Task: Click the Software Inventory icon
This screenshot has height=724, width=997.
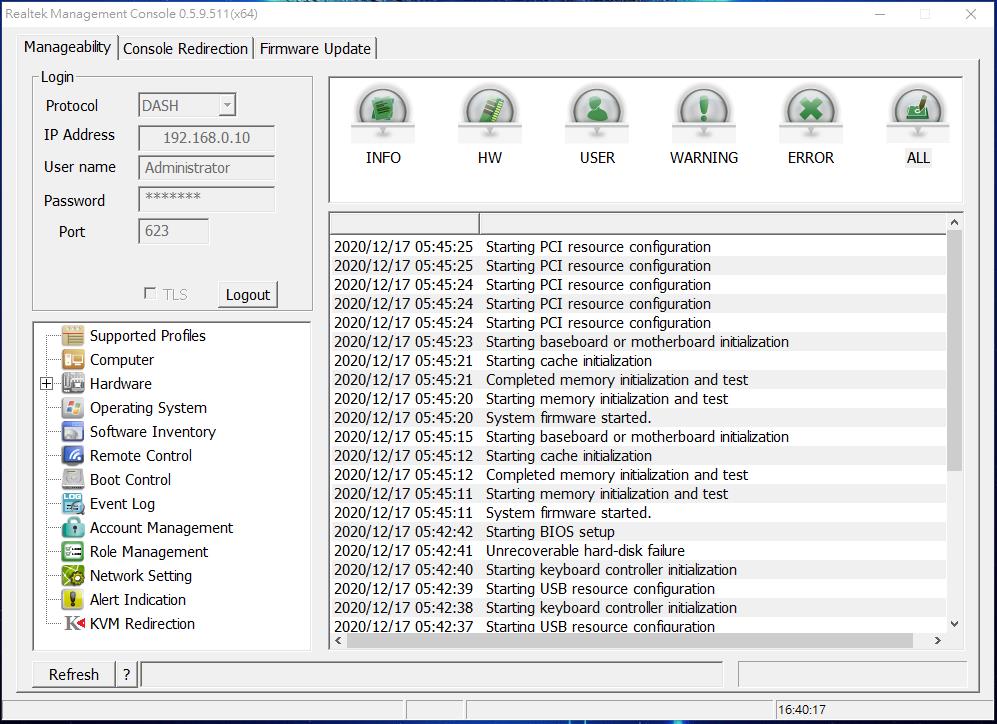Action: tap(73, 432)
